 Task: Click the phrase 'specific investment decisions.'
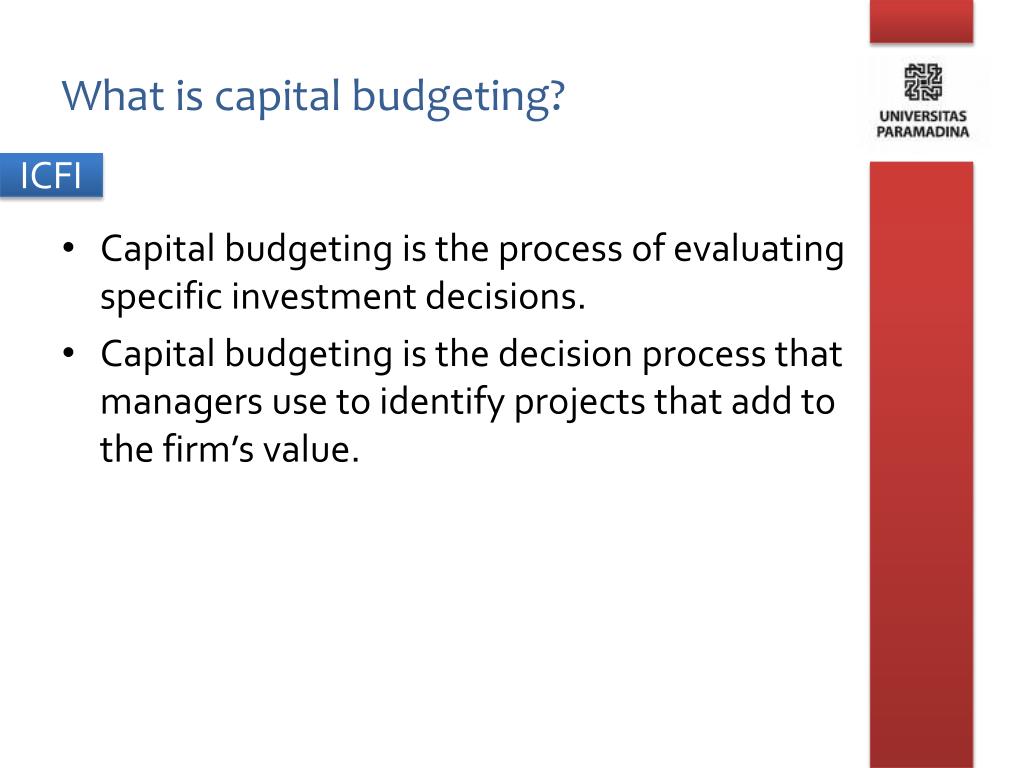point(343,298)
